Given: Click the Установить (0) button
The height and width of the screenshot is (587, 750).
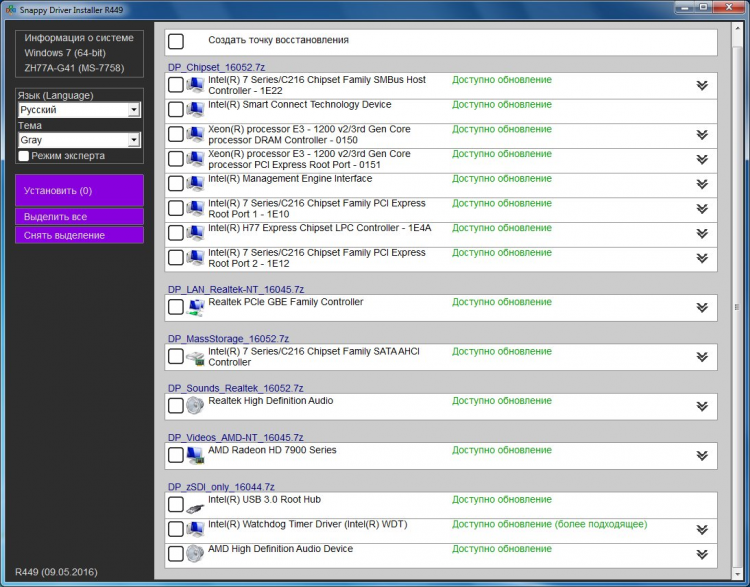Looking at the screenshot, I should pyautogui.click(x=79, y=190).
